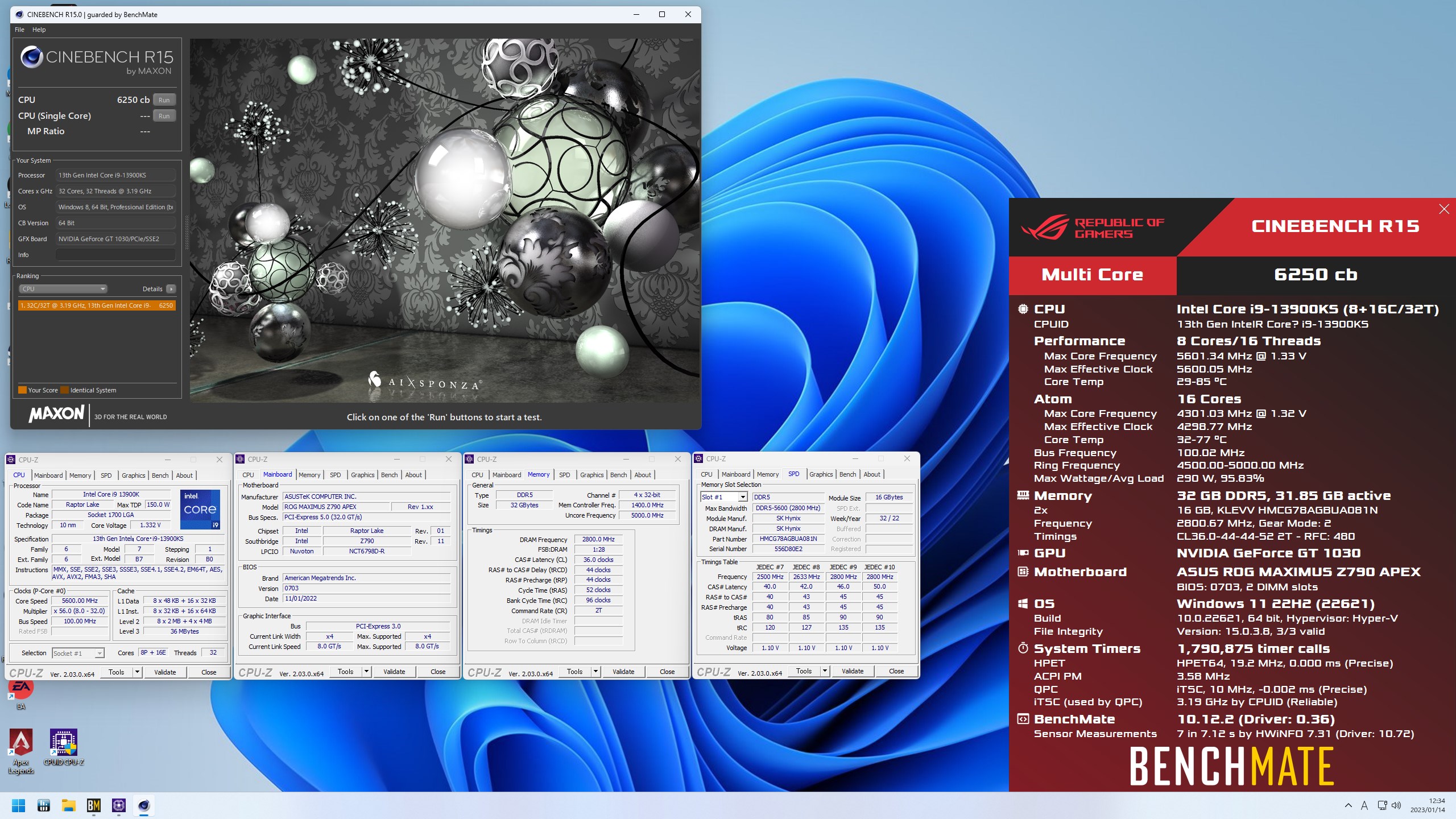Open About tab in first CPU-Z window
This screenshot has height=819, width=1456.
coord(184,475)
